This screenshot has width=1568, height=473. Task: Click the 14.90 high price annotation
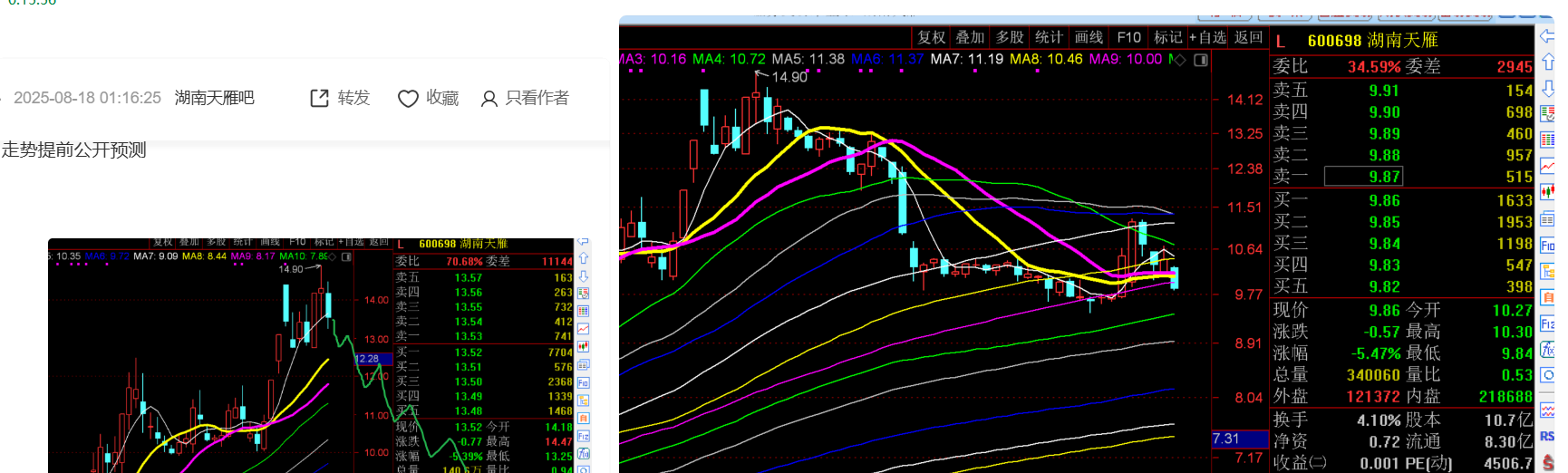coord(789,78)
